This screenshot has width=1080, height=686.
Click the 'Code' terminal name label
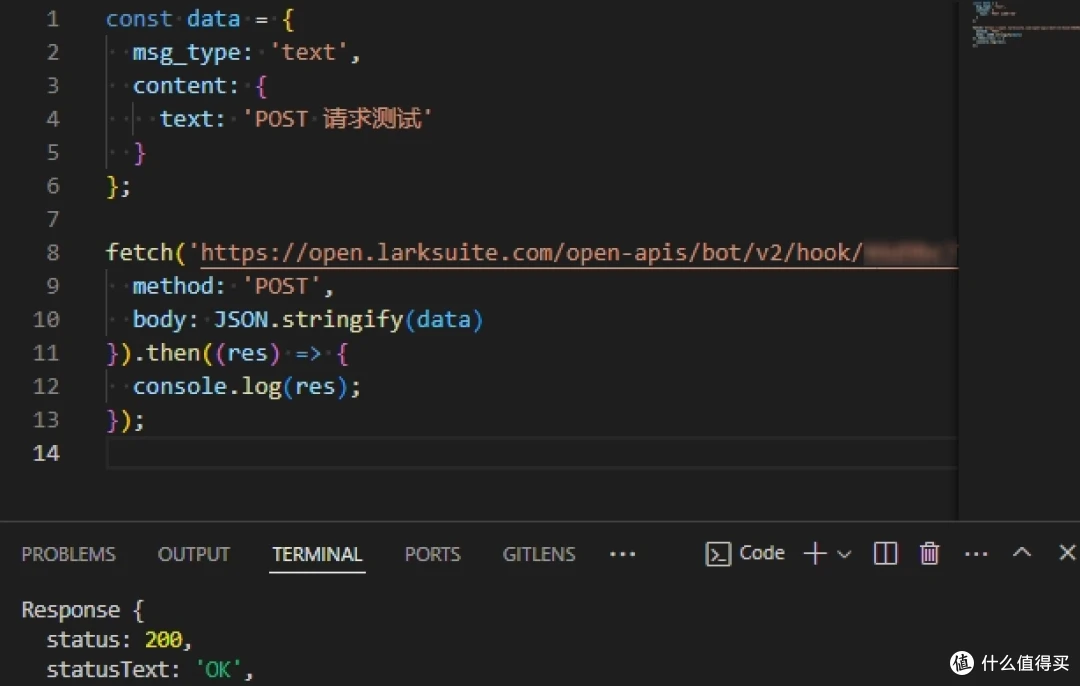[x=762, y=553]
